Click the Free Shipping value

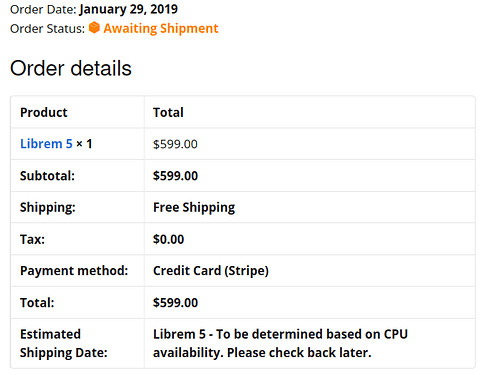click(194, 208)
